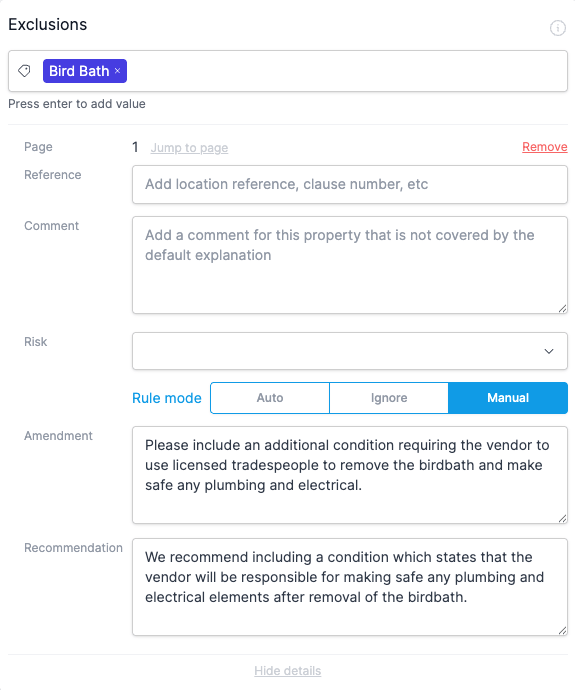Image resolution: width=575 pixels, height=690 pixels.
Task: Open the Risk dropdown
Action: click(x=350, y=351)
